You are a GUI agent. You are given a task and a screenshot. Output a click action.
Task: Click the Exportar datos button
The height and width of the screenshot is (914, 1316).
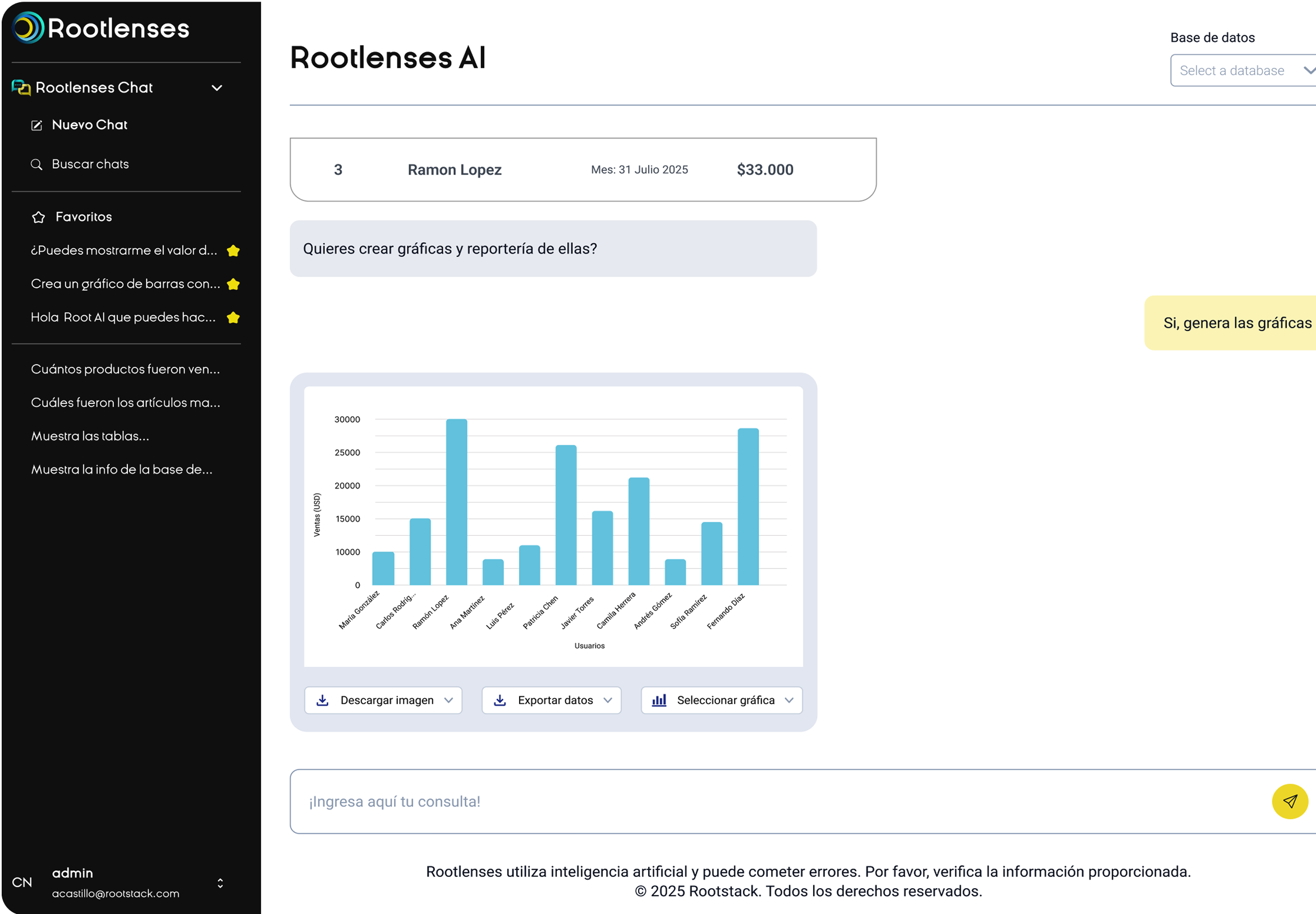tap(551, 700)
